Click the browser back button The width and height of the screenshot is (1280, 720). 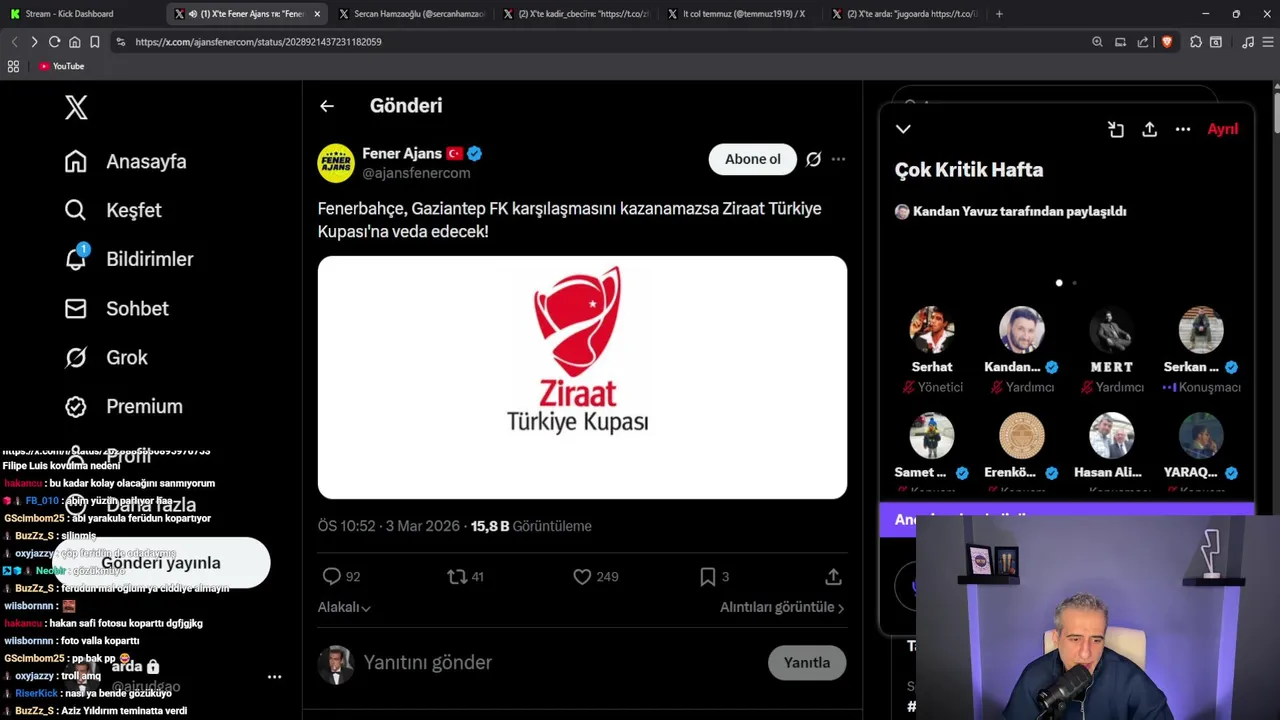(14, 42)
